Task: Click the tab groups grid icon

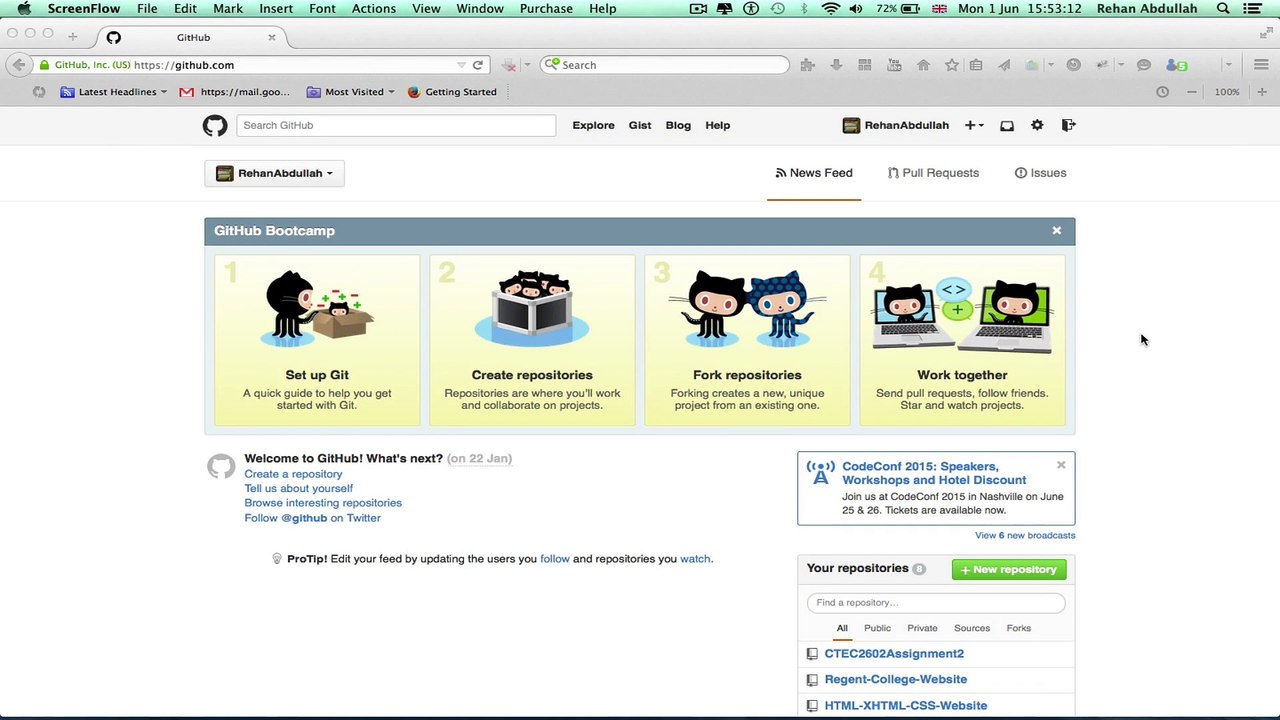Action: point(865,65)
